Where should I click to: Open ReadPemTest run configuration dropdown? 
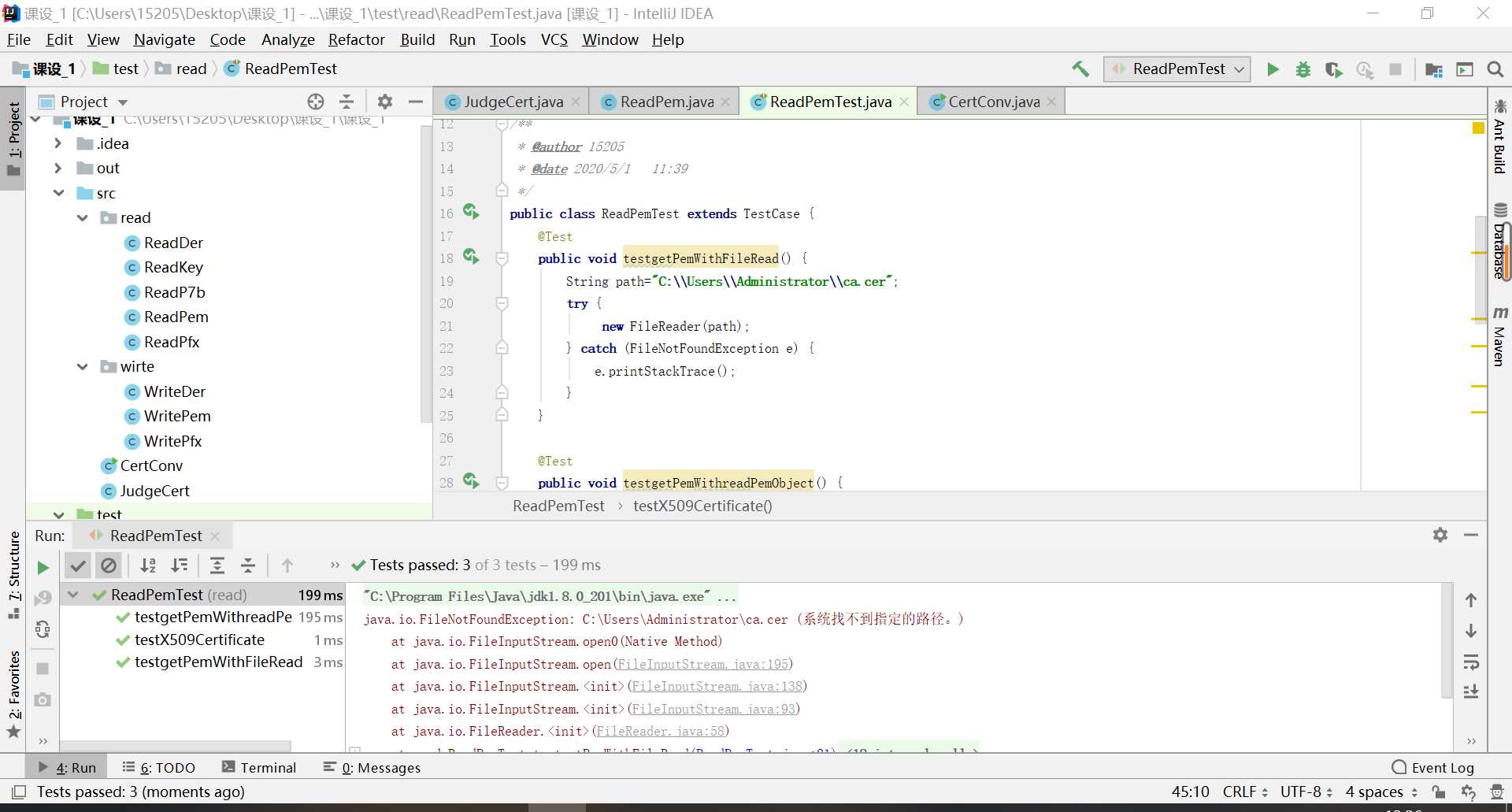click(x=1177, y=69)
